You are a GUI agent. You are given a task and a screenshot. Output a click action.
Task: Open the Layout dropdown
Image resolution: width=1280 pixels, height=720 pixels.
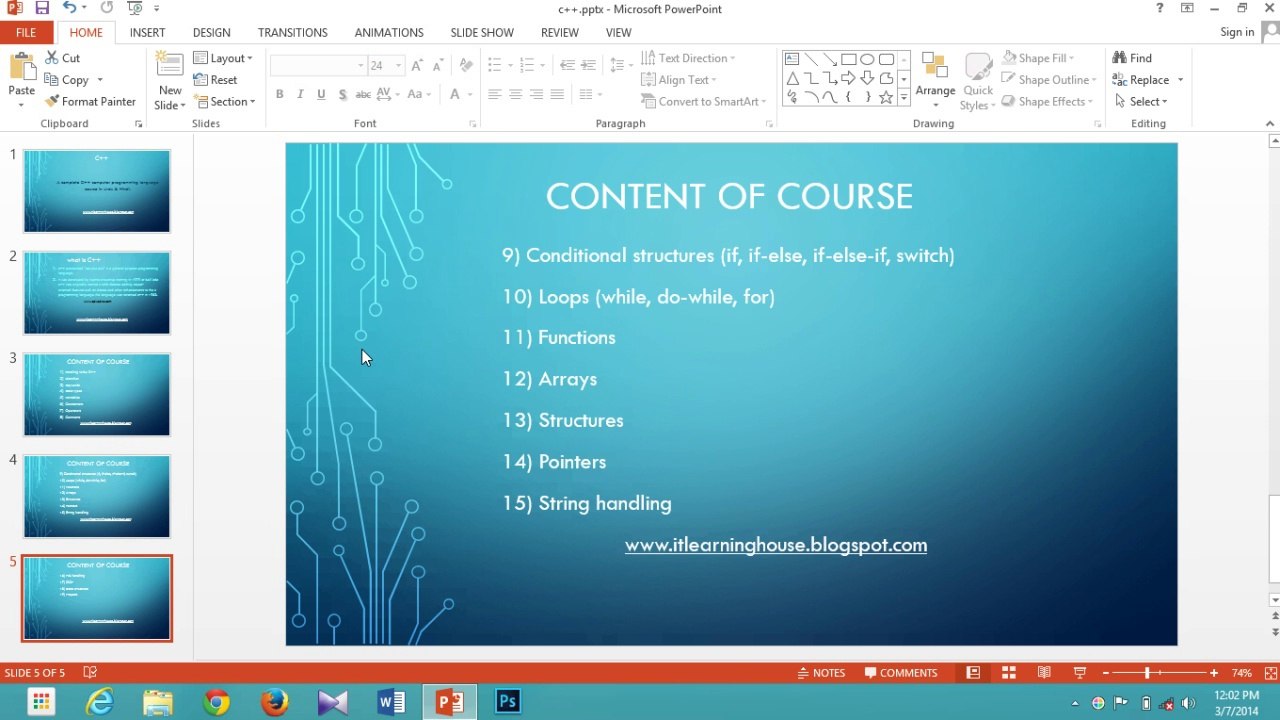point(223,58)
